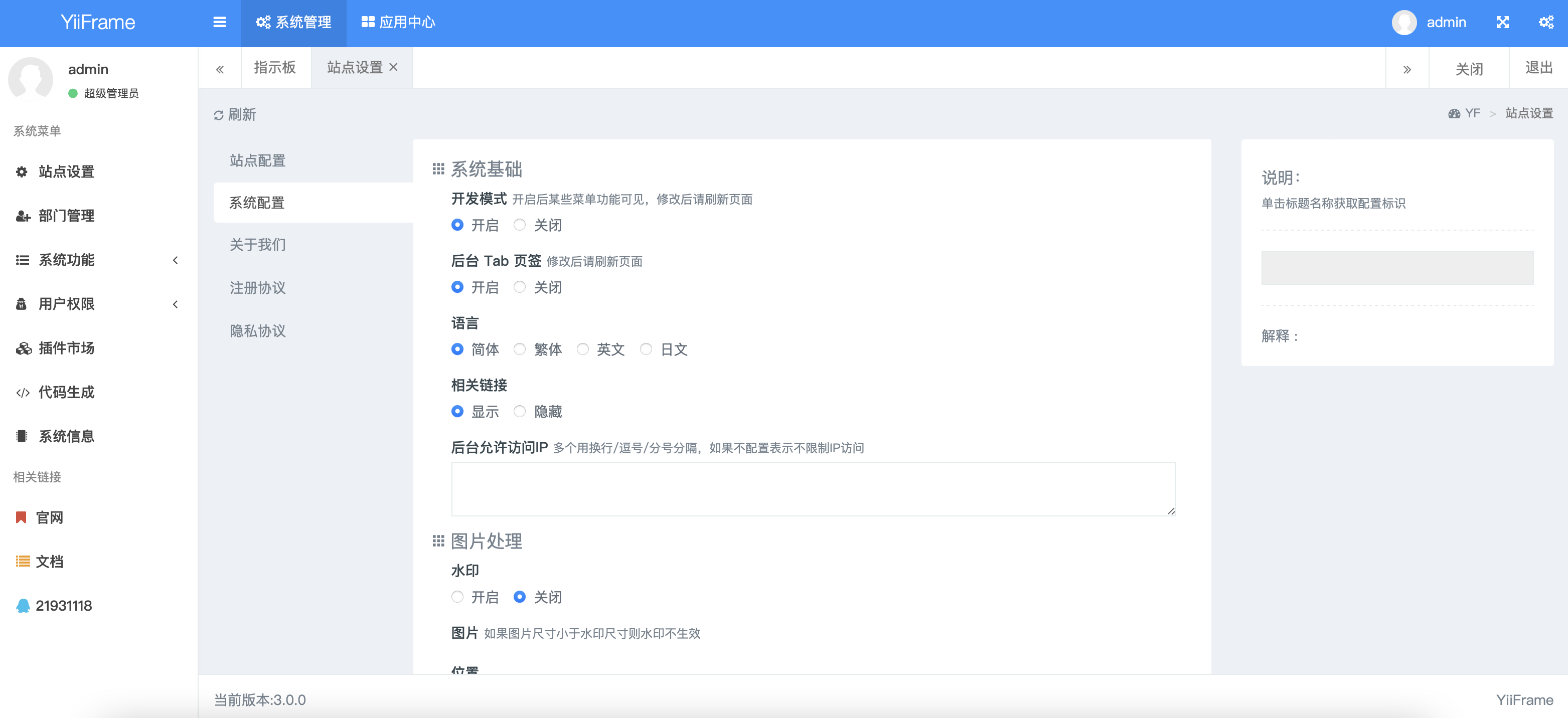
Task: Open the 插件市场 sidebar item
Action: pos(66,348)
